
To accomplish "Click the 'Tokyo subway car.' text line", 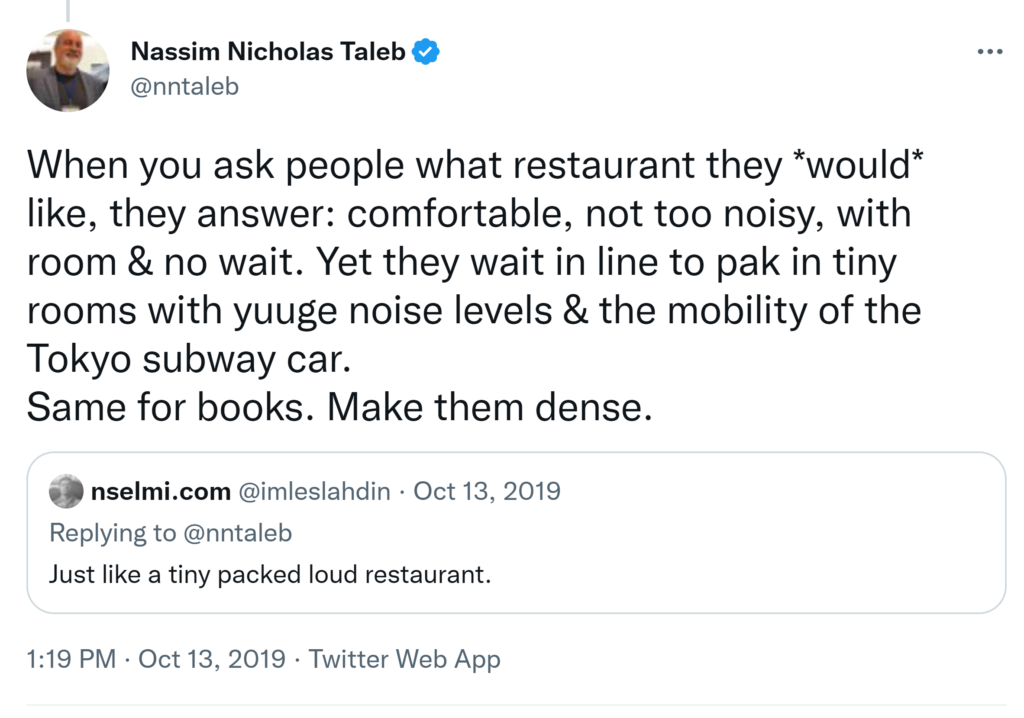I will tap(187, 359).
